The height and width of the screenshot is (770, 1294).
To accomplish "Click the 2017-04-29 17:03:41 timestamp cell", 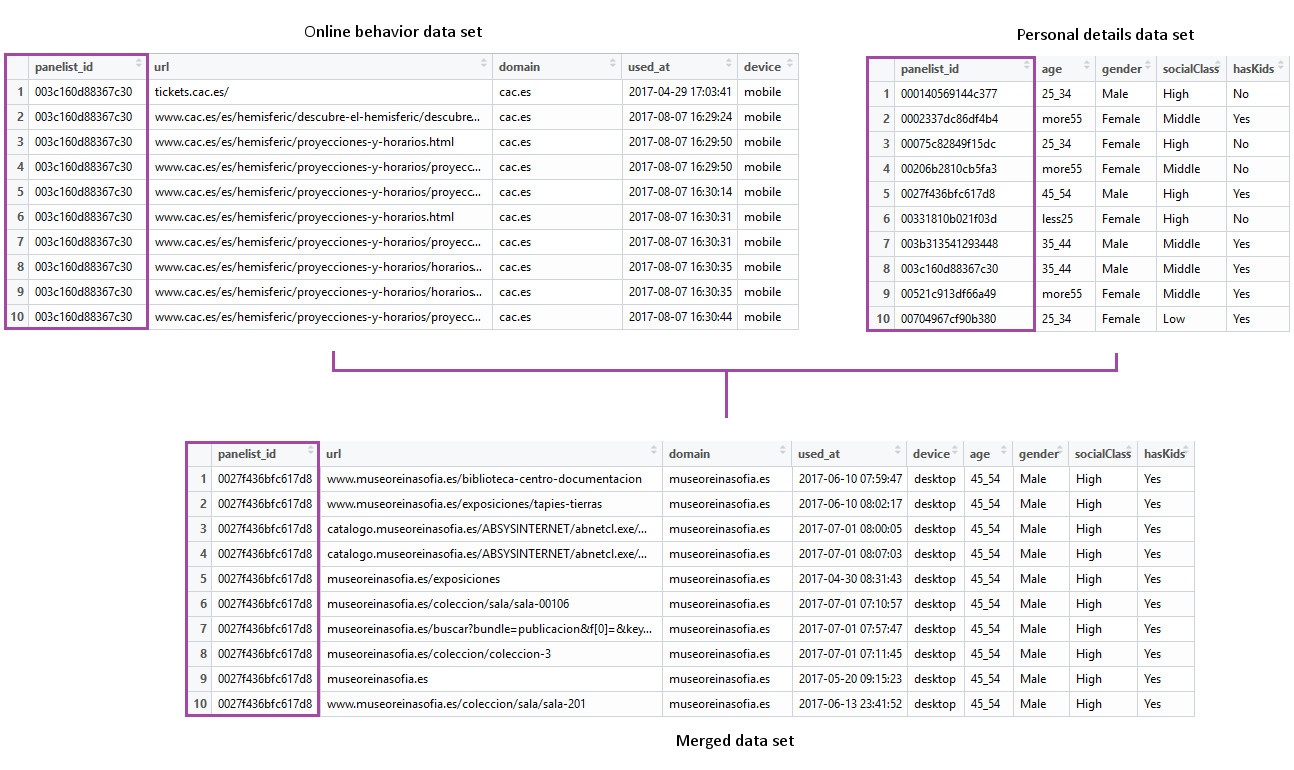I will (679, 92).
